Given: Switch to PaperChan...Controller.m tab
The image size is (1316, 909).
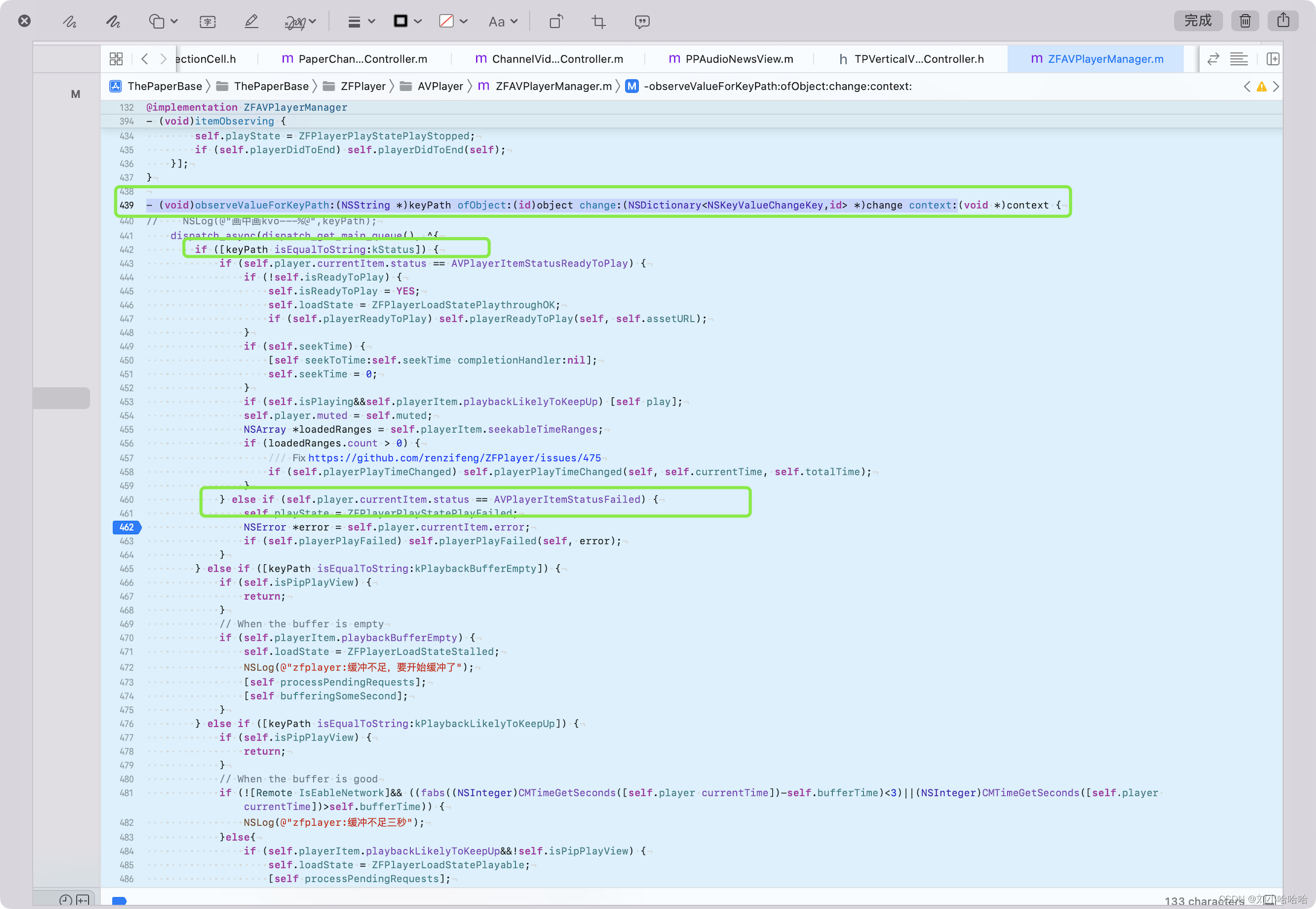Looking at the screenshot, I should (x=354, y=59).
